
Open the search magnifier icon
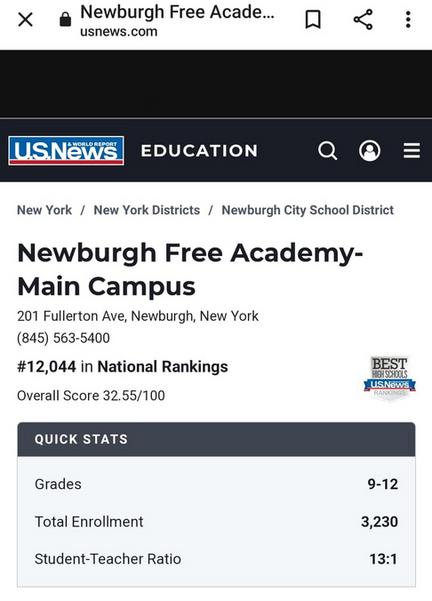click(328, 151)
